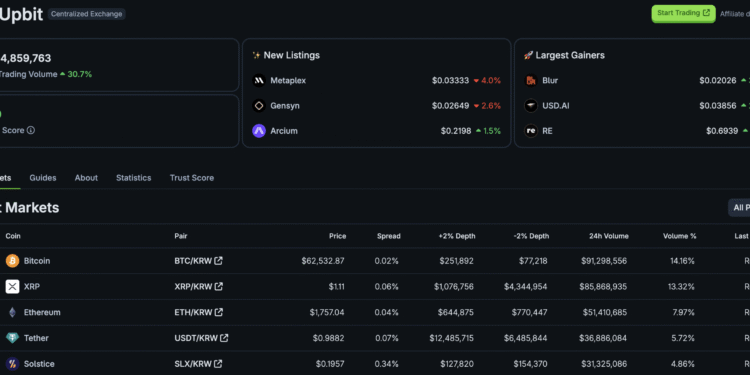Open Metaplex in New Listings
750x375 pixels.
[288, 80]
